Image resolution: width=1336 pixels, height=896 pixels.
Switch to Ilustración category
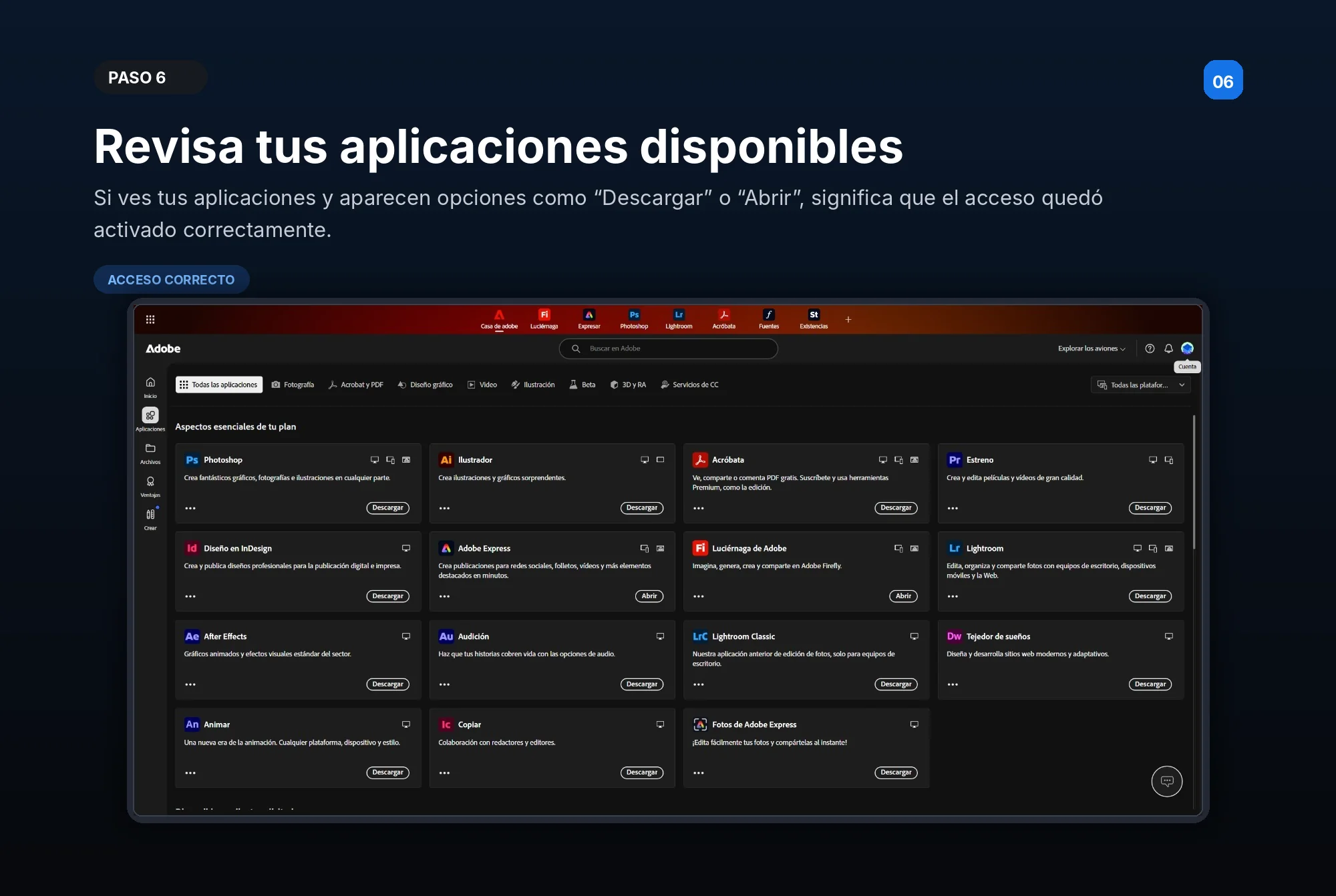pos(533,385)
